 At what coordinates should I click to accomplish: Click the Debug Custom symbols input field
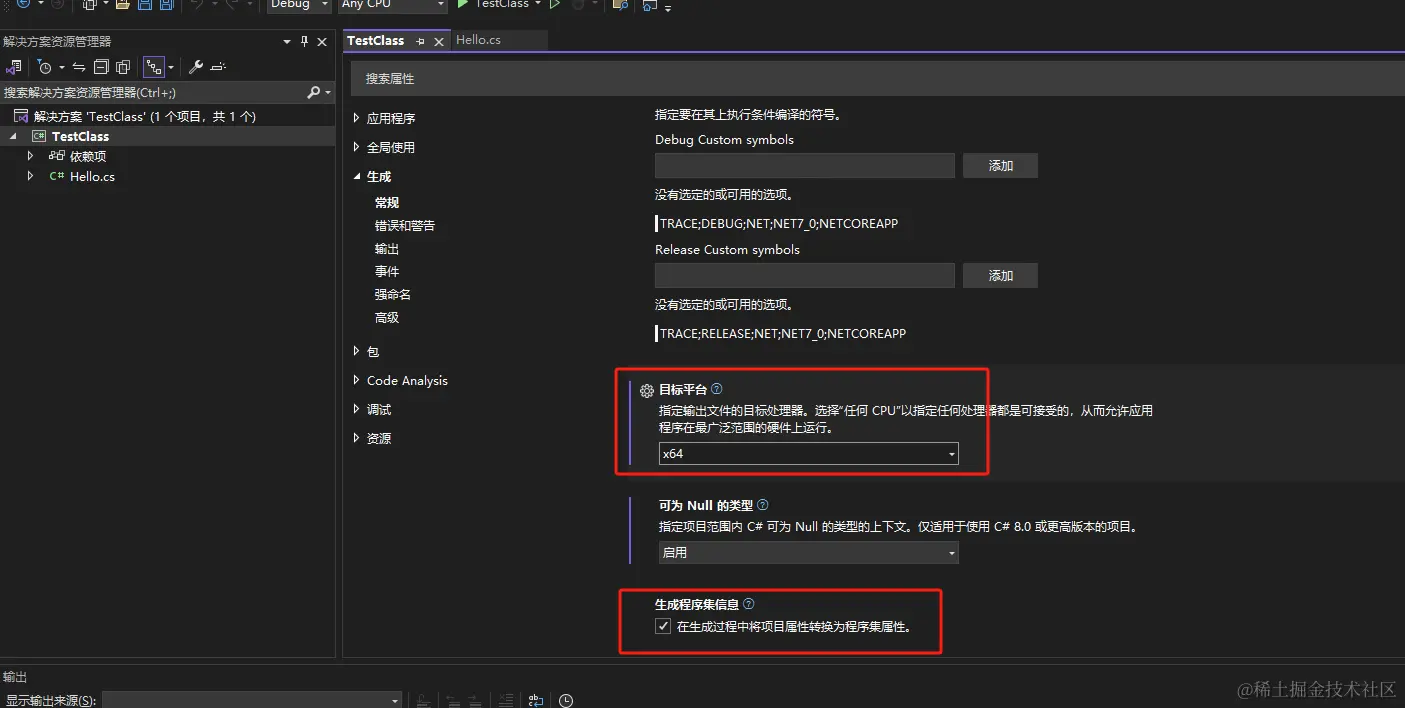[x=805, y=166]
